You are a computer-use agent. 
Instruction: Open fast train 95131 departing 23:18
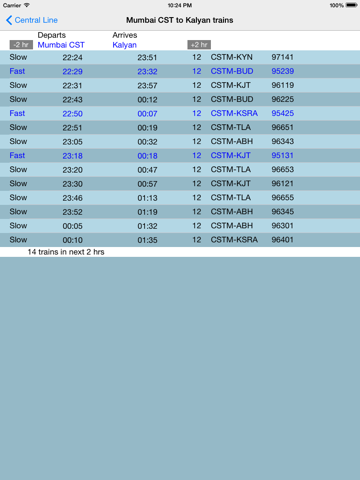180,156
